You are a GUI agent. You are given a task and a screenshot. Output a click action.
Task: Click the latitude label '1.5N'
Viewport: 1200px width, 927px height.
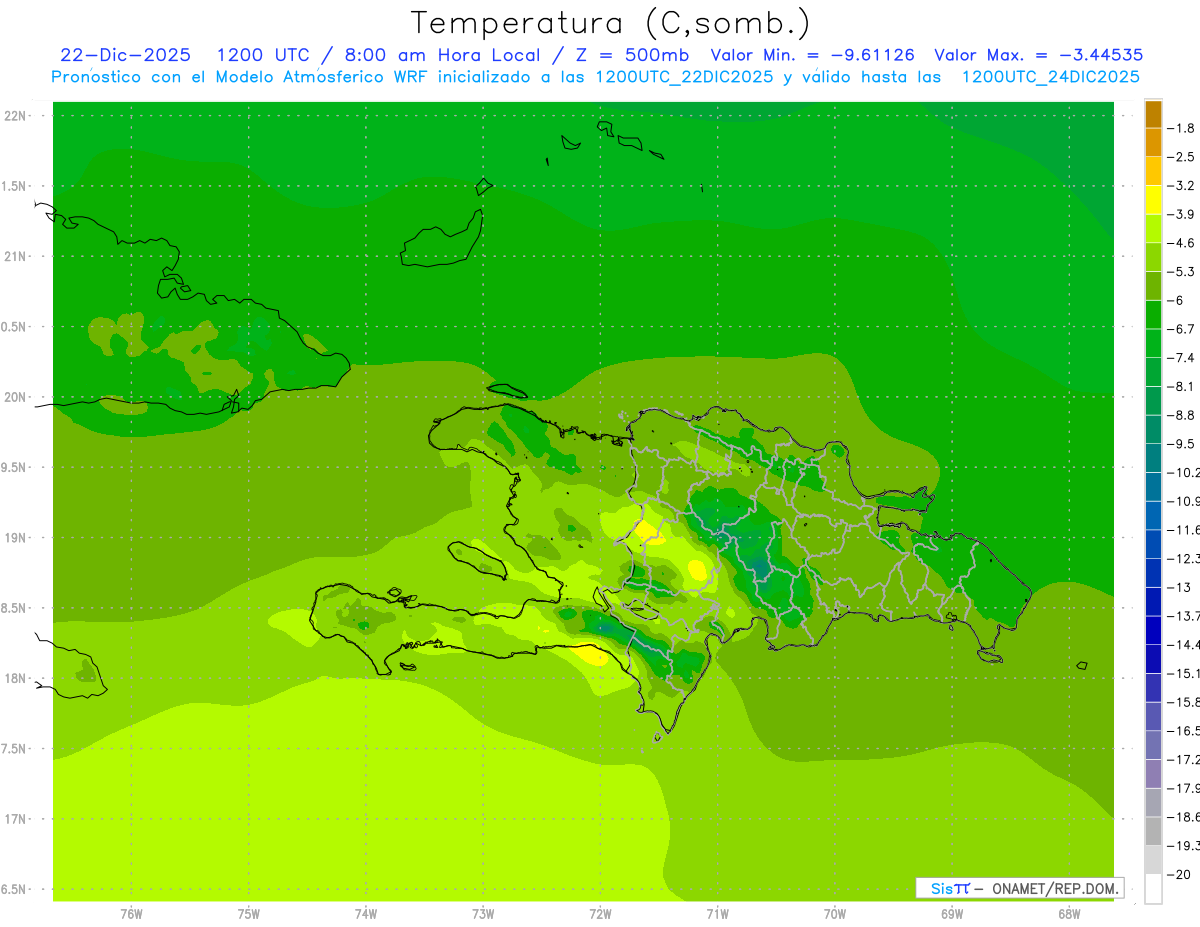16,186
